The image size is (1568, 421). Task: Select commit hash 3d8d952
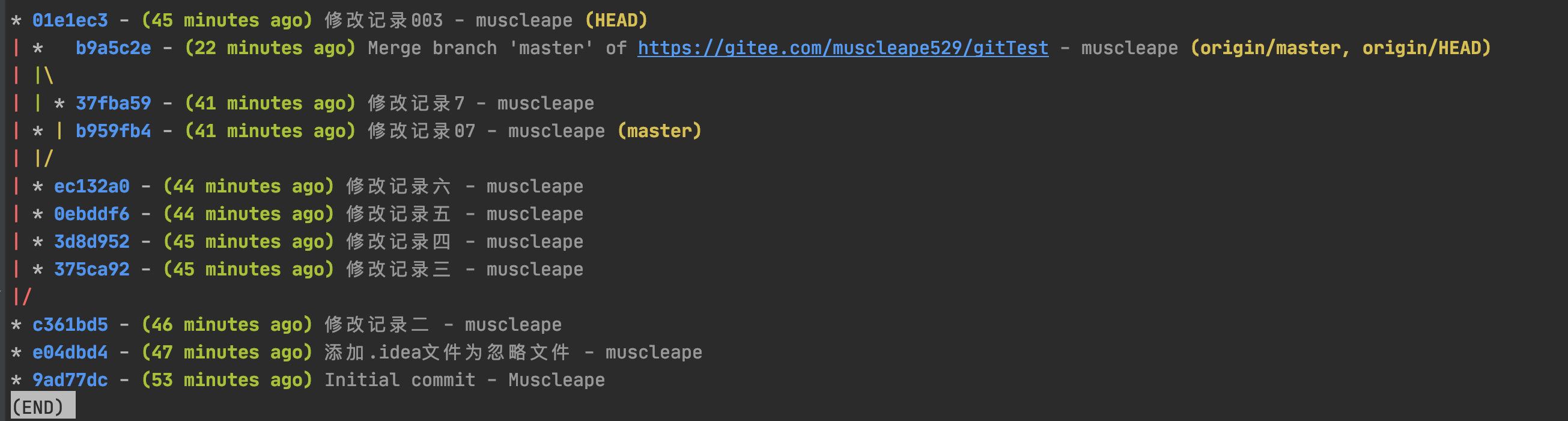click(91, 242)
